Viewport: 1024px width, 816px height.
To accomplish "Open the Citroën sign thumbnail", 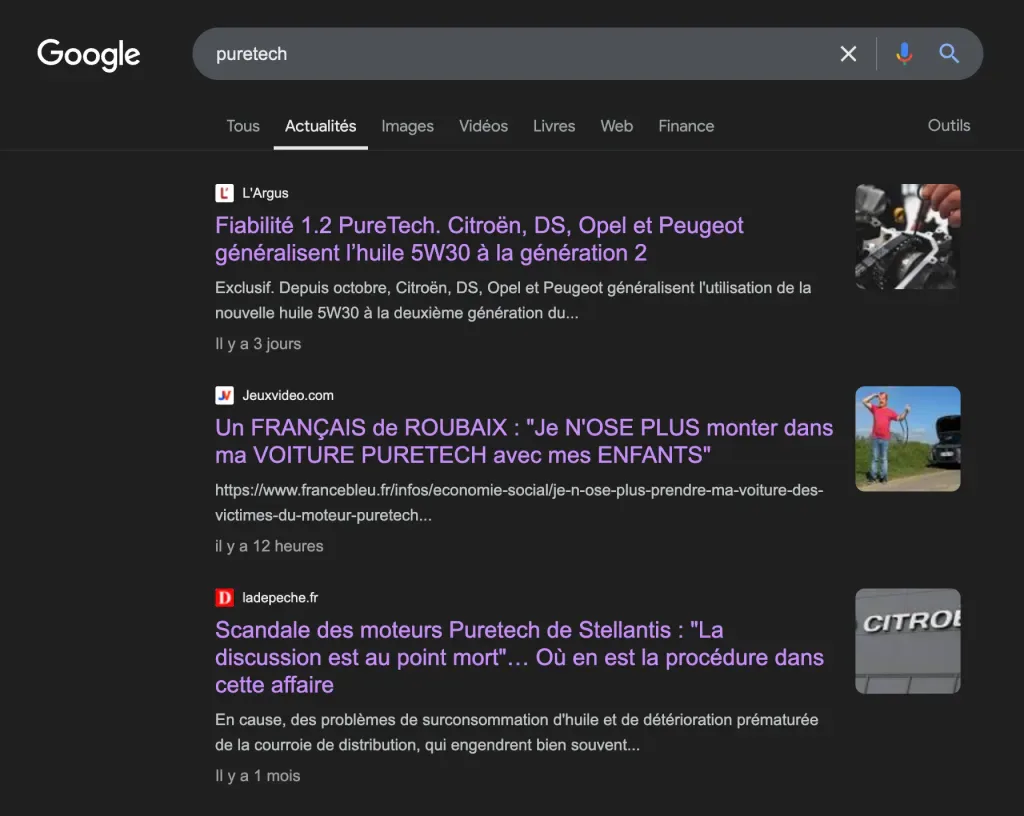I will [x=908, y=641].
